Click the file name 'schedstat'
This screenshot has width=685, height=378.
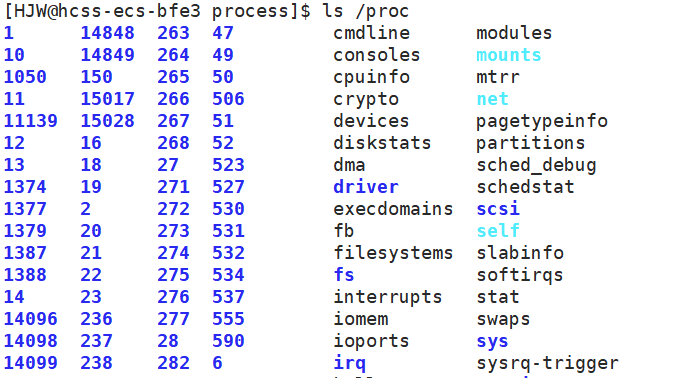click(x=526, y=187)
